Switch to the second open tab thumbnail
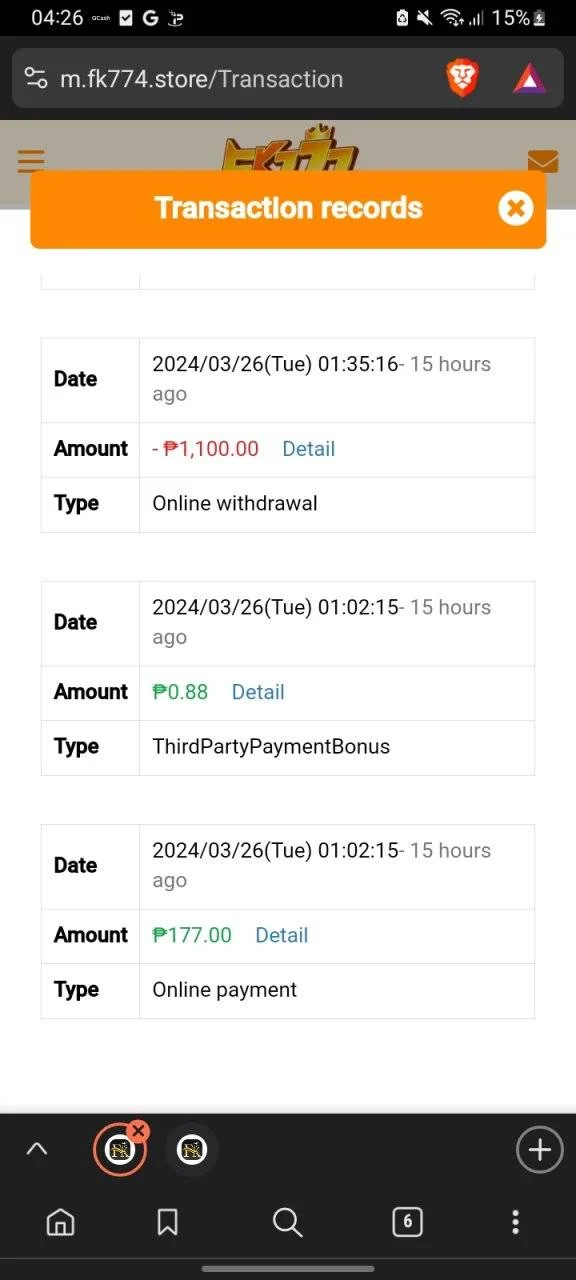This screenshot has height=1280, width=576. pos(191,1151)
